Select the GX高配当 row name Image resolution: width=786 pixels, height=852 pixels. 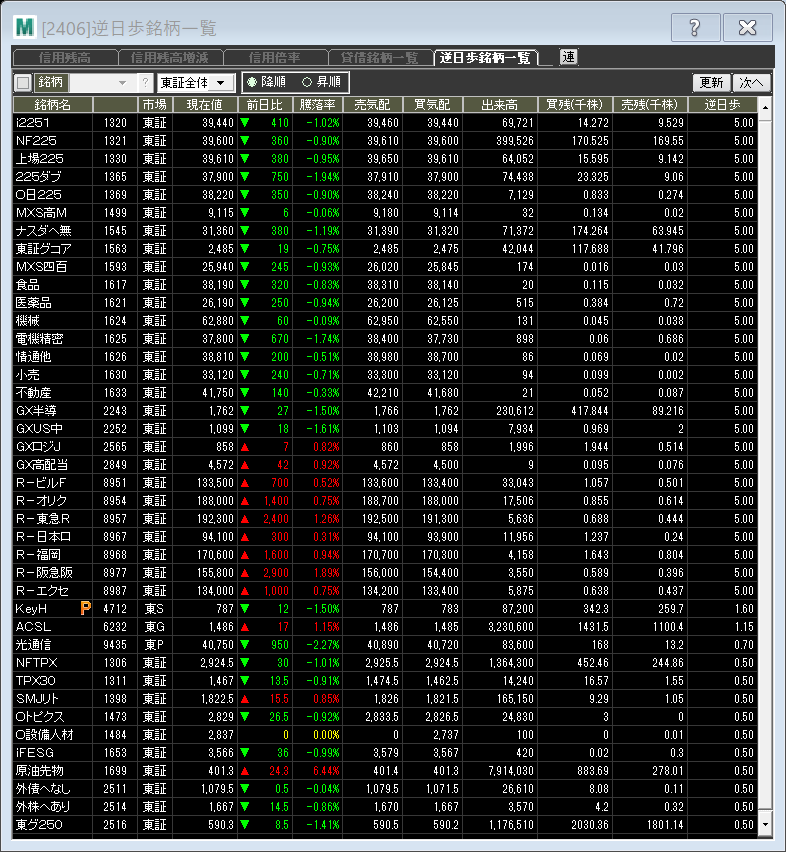tap(42, 465)
